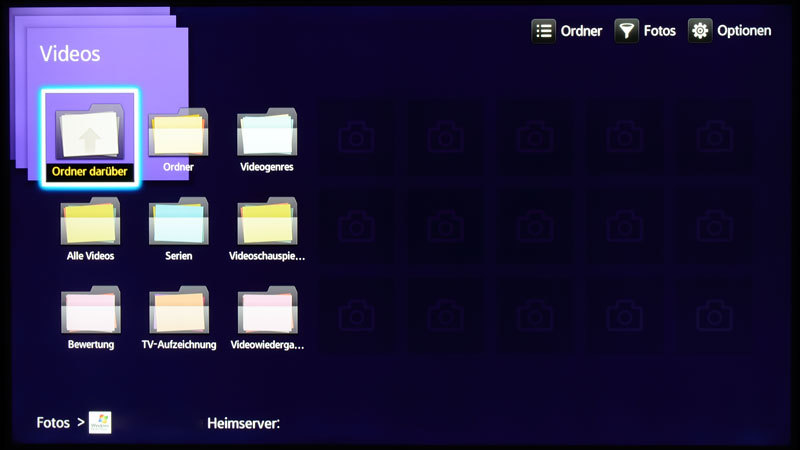Select the Ordner view label
Viewport: 800px width, 450px height.
coord(581,31)
